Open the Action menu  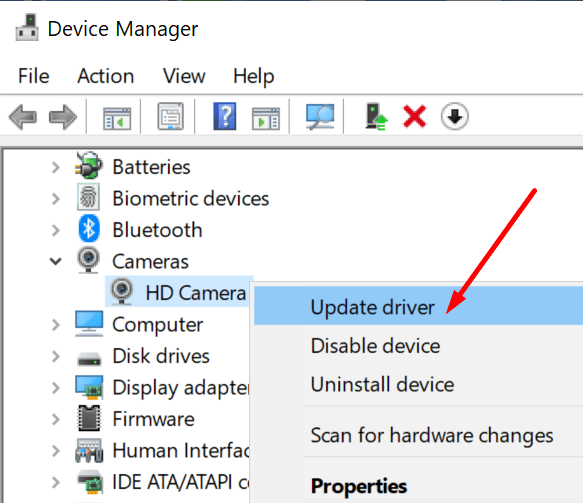point(106,76)
